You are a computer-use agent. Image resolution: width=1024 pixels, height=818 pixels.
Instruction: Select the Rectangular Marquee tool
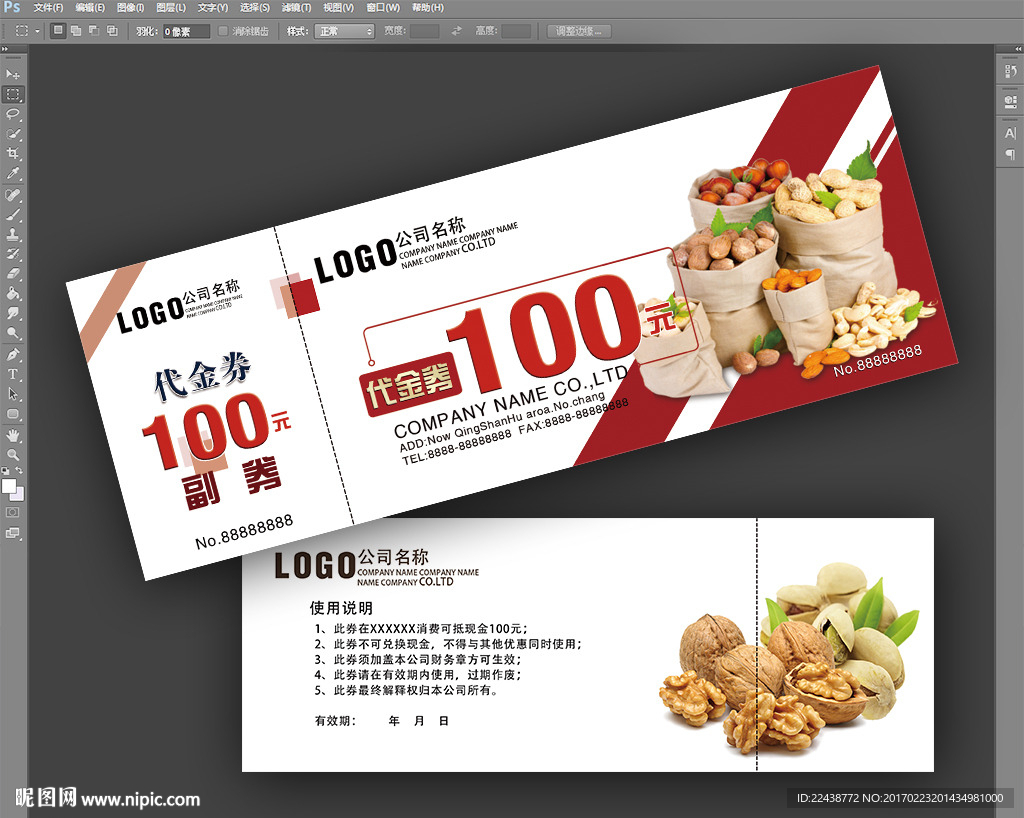[x=12, y=95]
